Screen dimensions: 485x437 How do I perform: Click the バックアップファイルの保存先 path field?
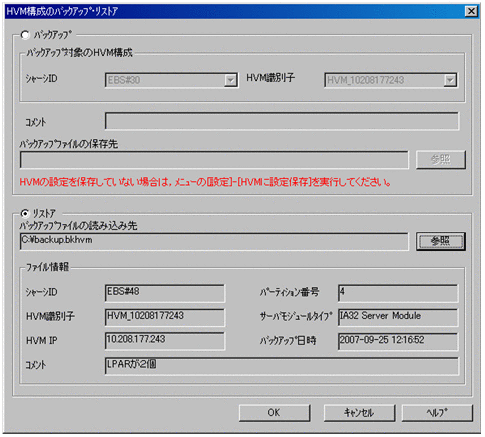[x=214, y=160]
